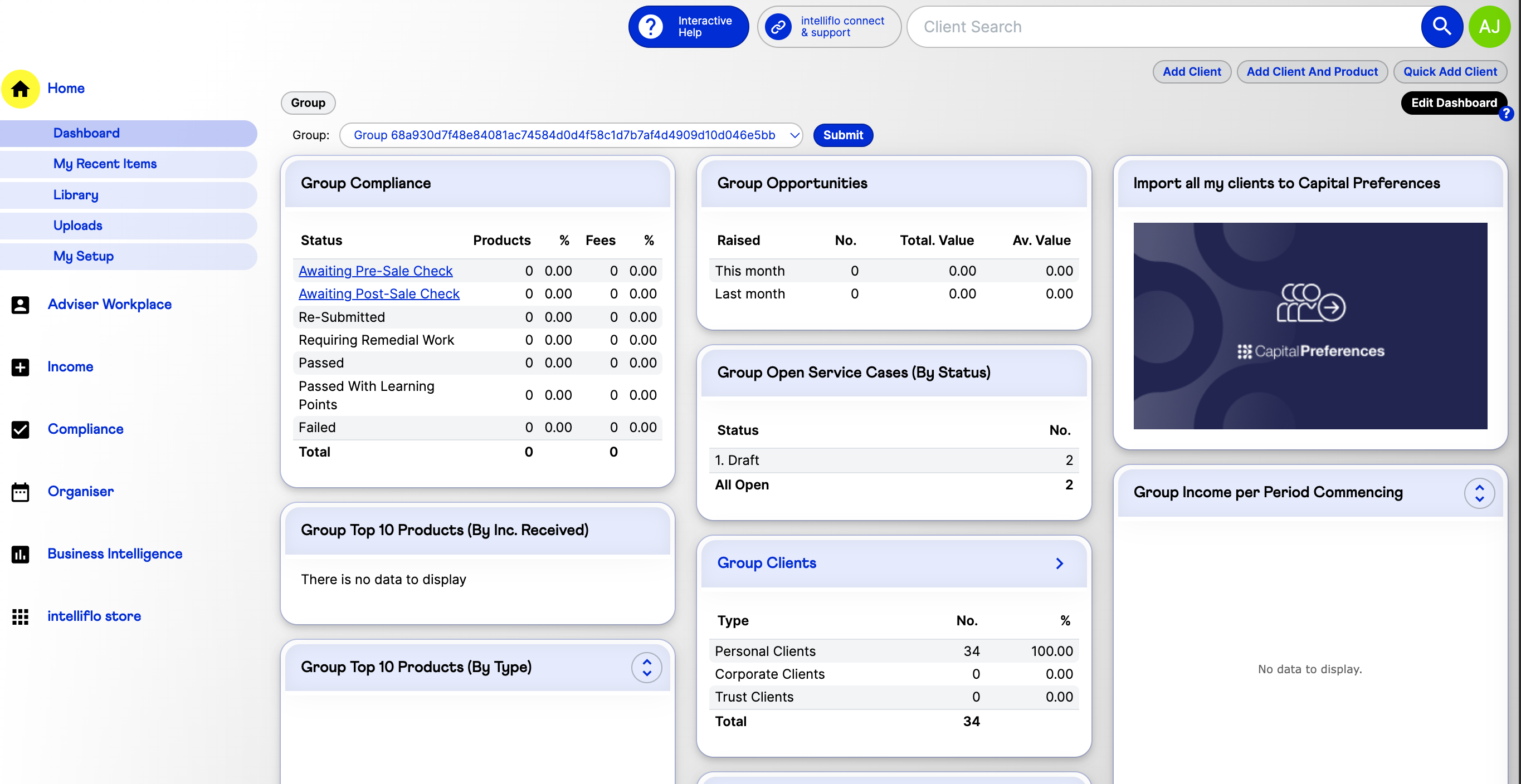Open the Organiser calendar icon

[20, 492]
